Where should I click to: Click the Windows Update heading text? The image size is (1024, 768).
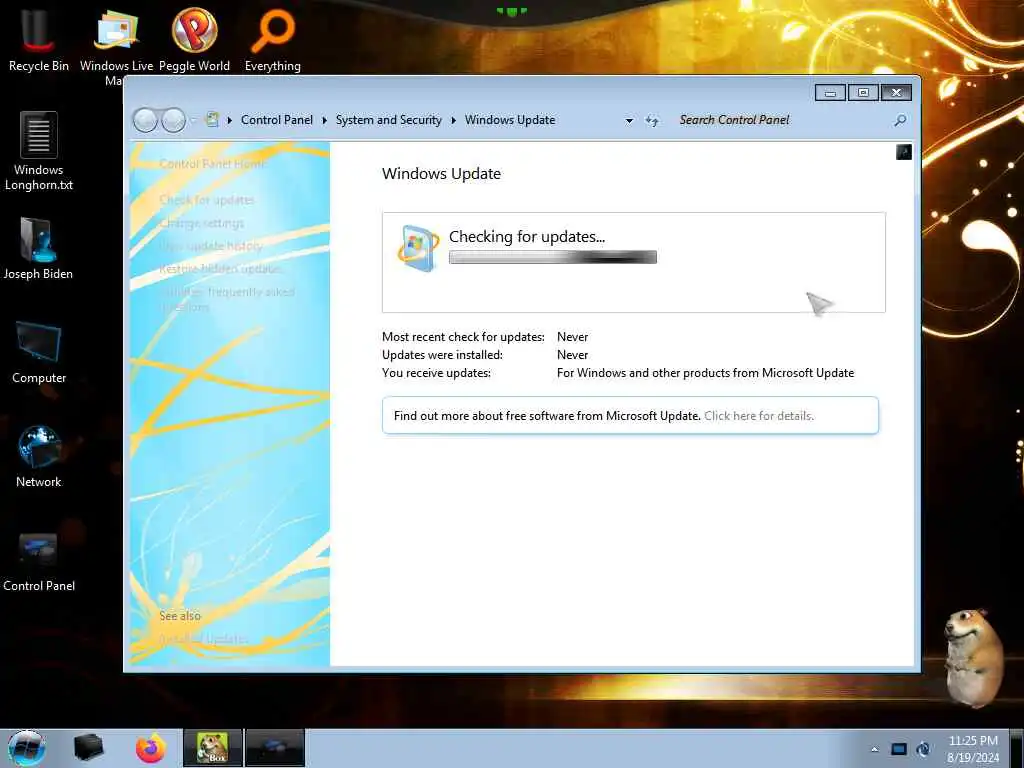pyautogui.click(x=441, y=174)
